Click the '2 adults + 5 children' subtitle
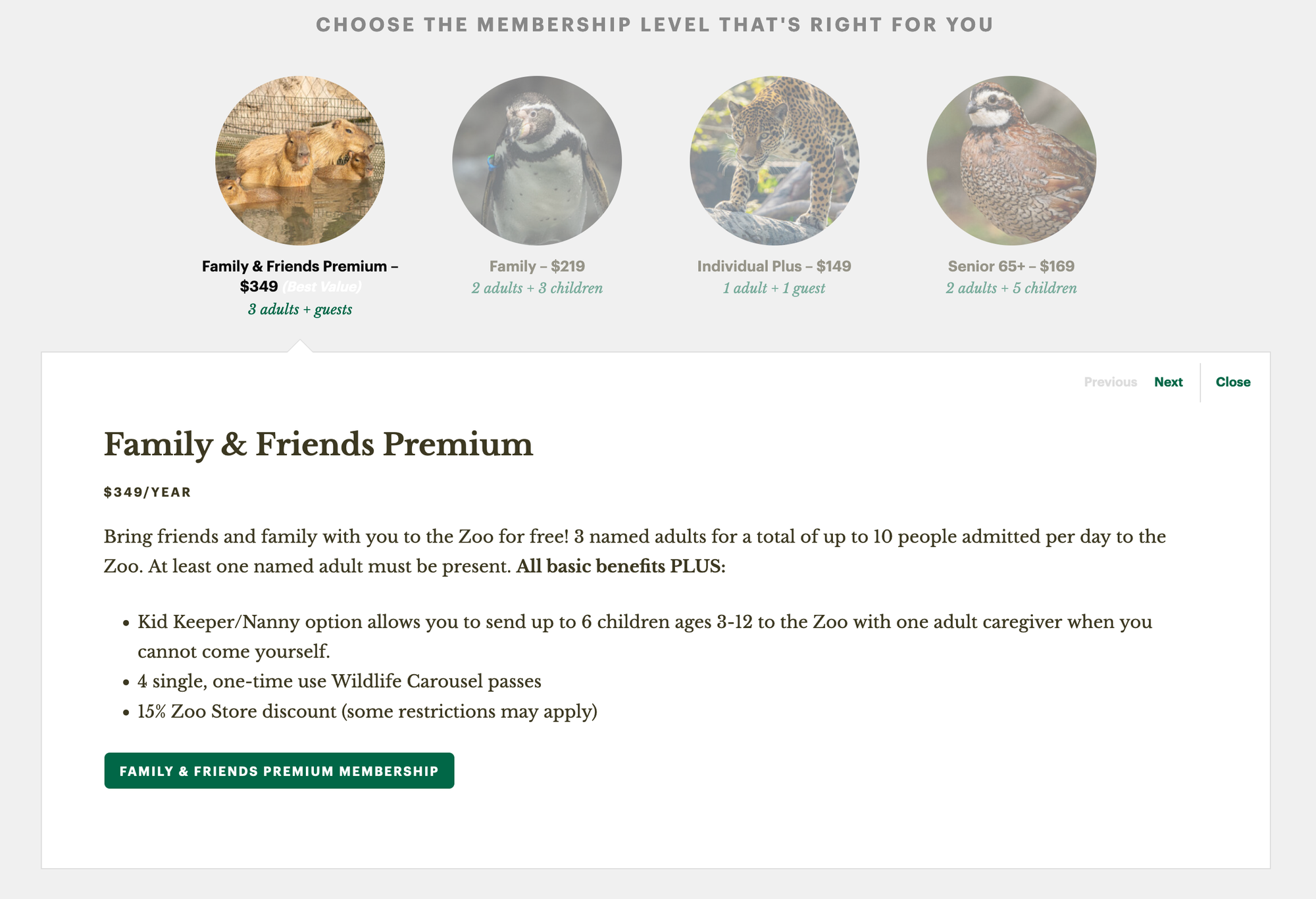 tap(1011, 288)
